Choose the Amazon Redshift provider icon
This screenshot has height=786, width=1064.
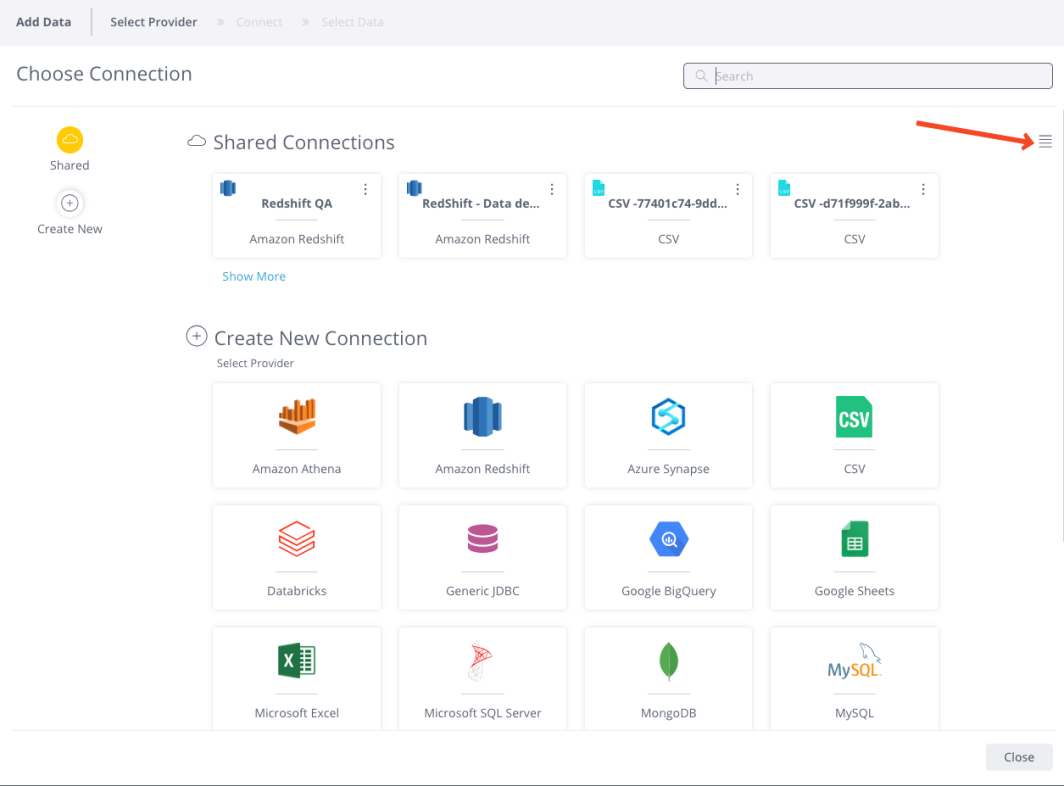[x=482, y=416]
